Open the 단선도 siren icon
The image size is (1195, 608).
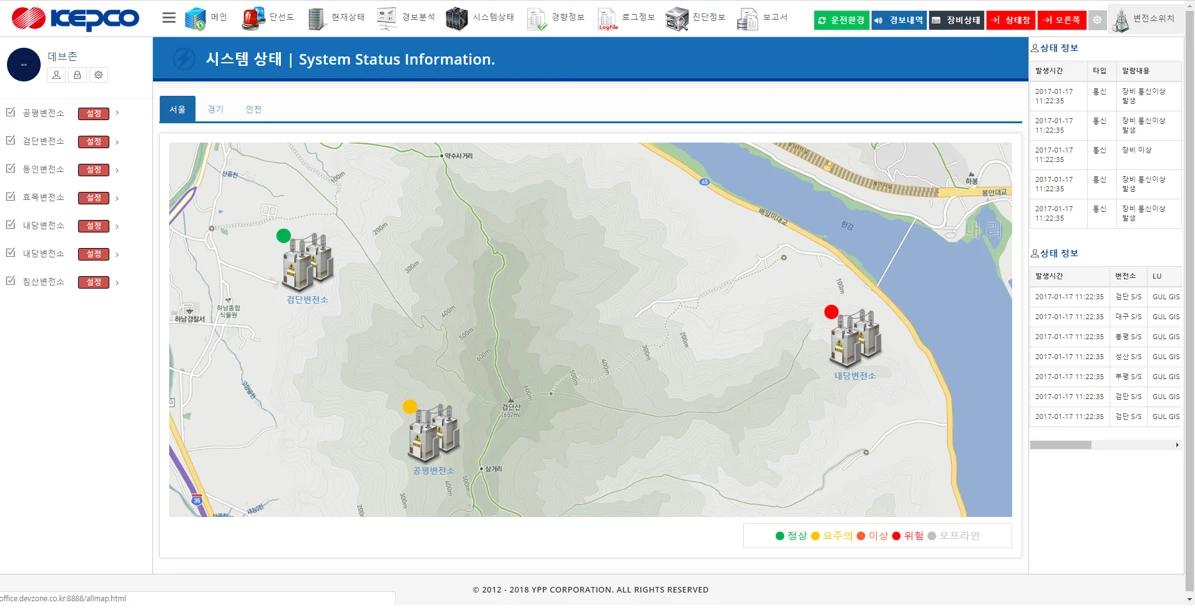click(x=254, y=18)
